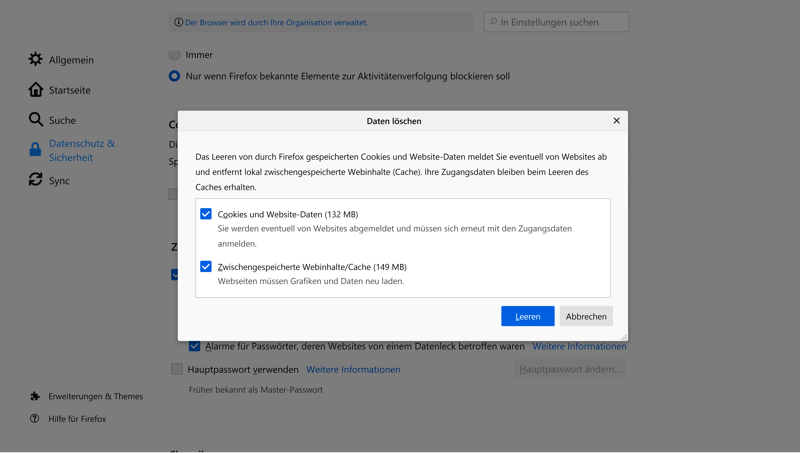Uncheck Cookies und Website-Daten checkbox
This screenshot has width=800, height=453.
pyautogui.click(x=206, y=214)
